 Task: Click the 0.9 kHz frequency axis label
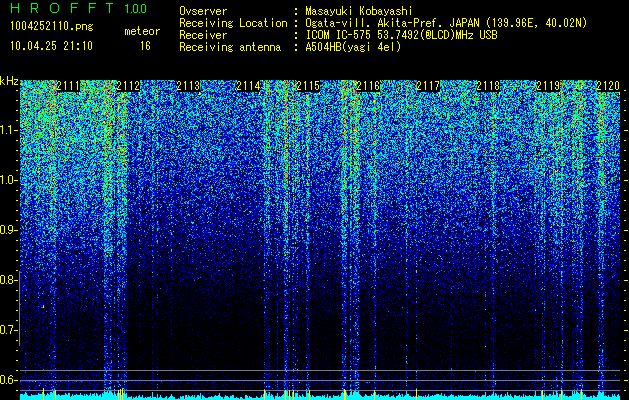[x=8, y=230]
